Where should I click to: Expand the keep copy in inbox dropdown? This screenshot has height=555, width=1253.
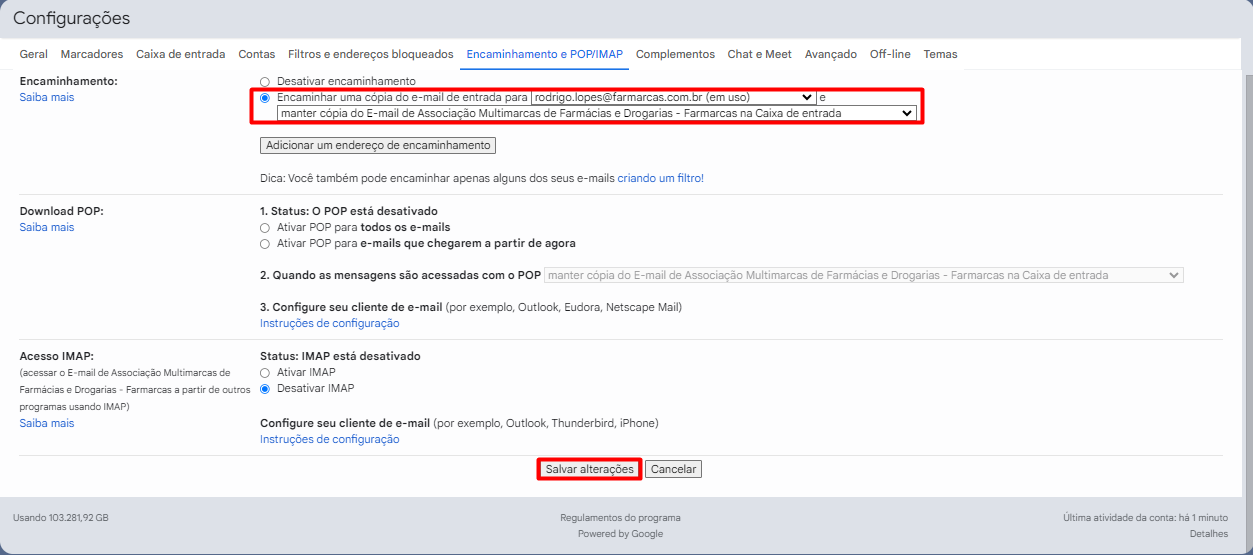(596, 114)
